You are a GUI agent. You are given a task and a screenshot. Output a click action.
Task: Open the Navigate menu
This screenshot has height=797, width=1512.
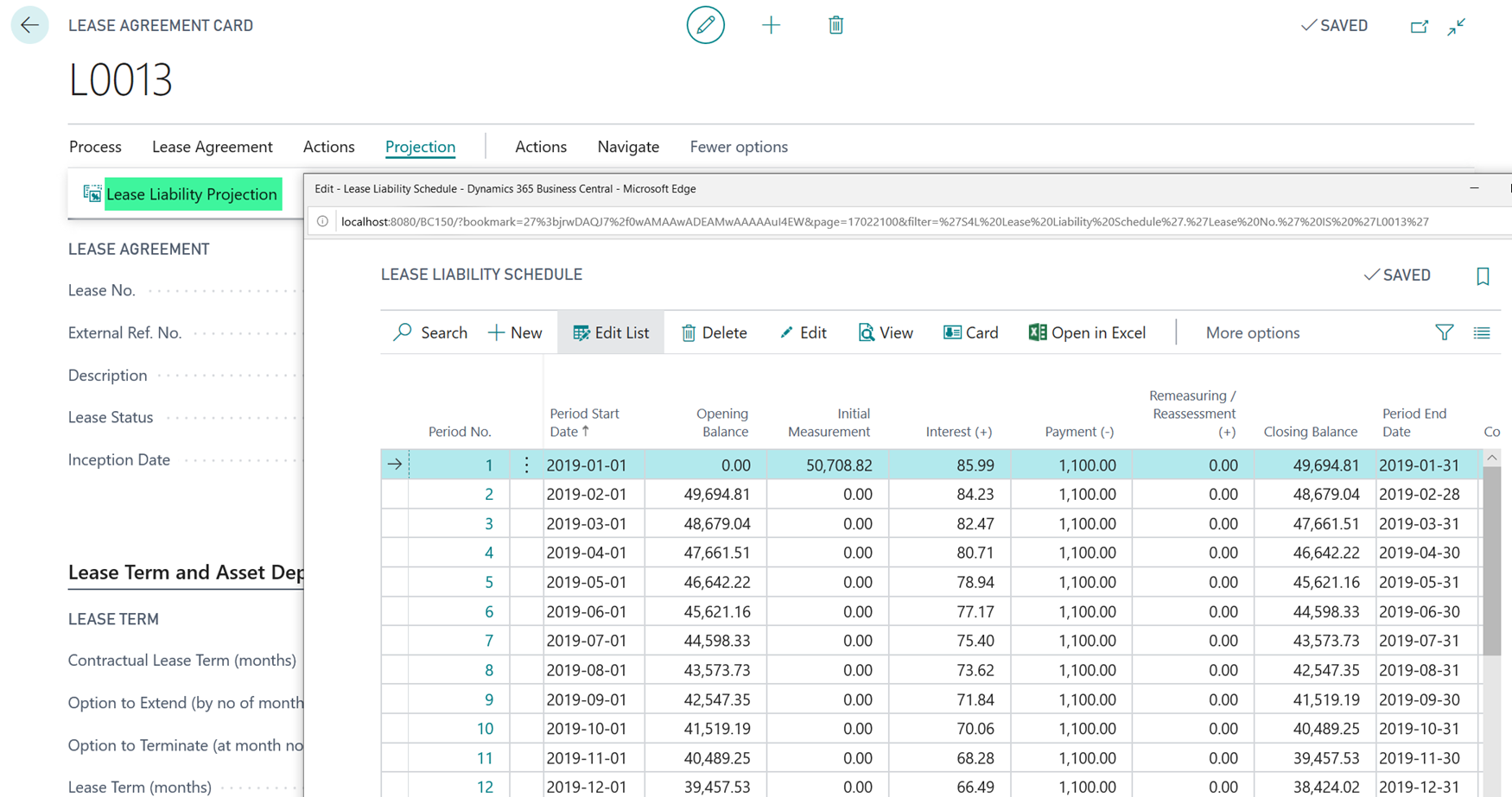click(628, 147)
